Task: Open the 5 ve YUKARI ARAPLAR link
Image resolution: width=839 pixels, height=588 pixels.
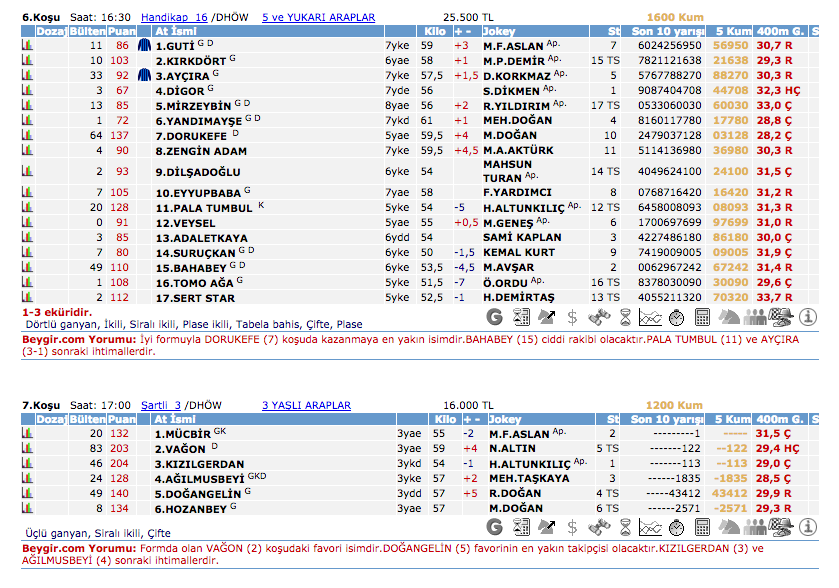Action: (318, 17)
